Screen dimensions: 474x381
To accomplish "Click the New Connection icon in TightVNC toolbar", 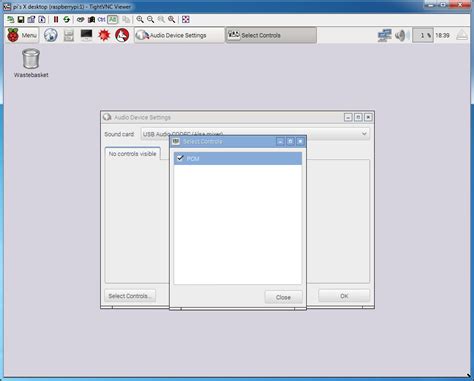I will coord(10,20).
